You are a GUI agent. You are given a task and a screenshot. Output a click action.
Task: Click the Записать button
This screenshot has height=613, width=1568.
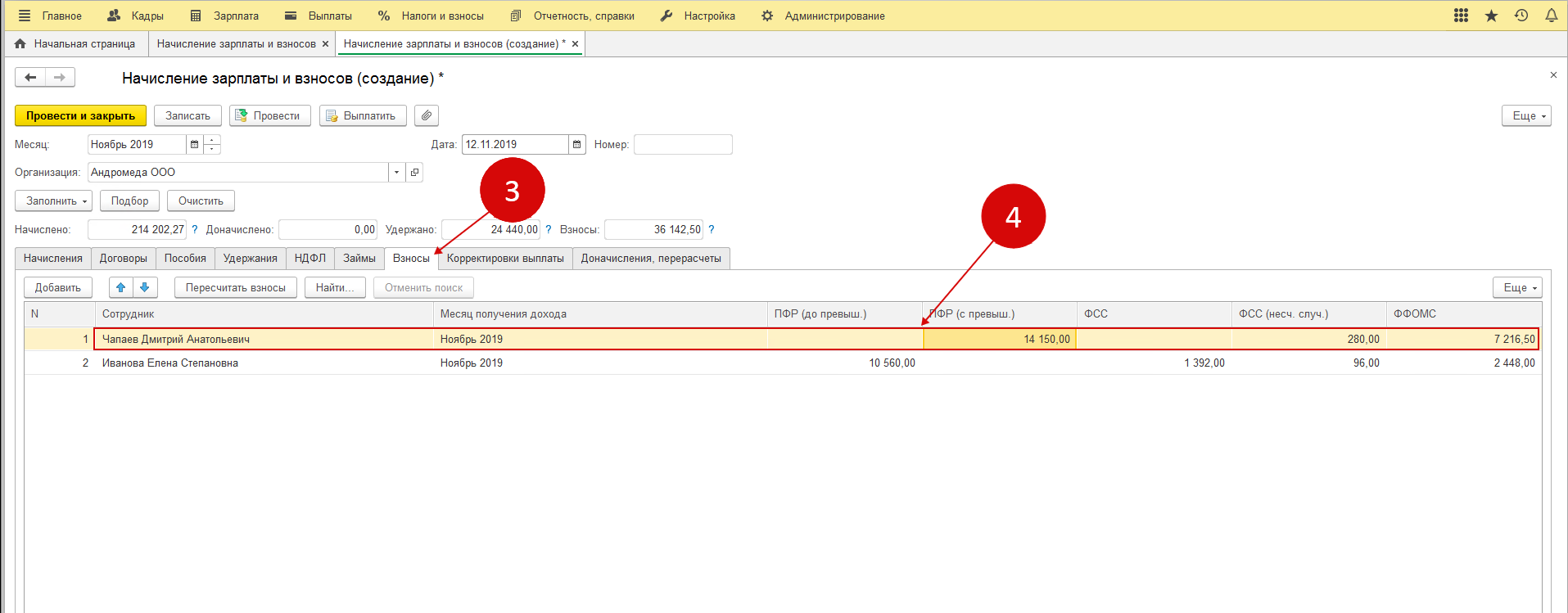tap(188, 115)
